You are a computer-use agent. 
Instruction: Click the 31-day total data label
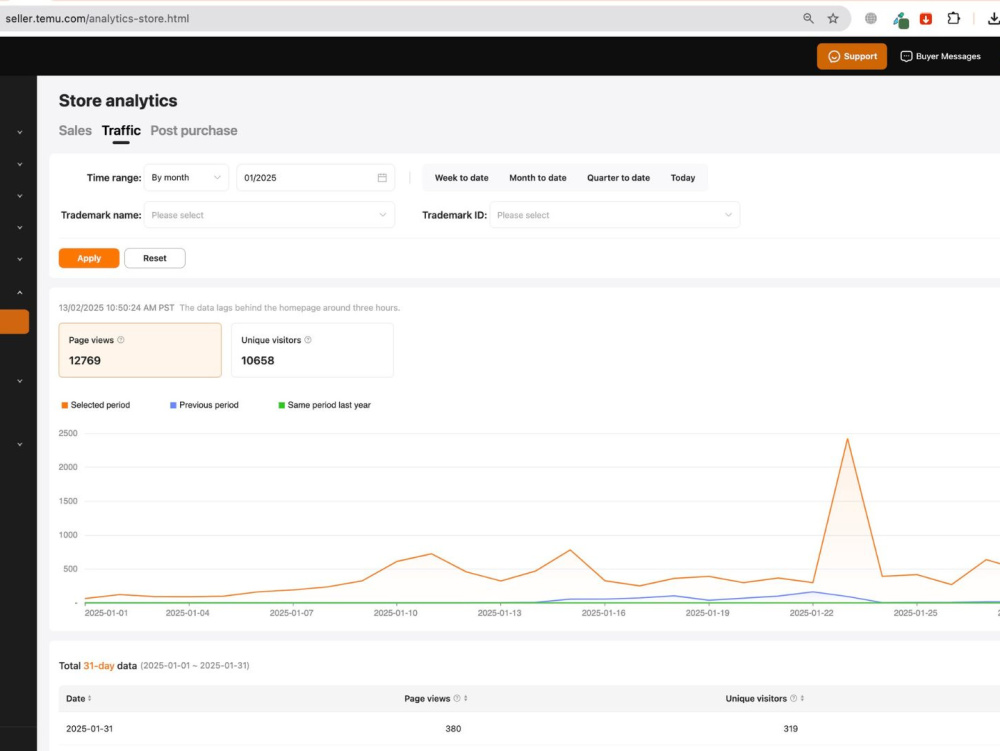[98, 666]
